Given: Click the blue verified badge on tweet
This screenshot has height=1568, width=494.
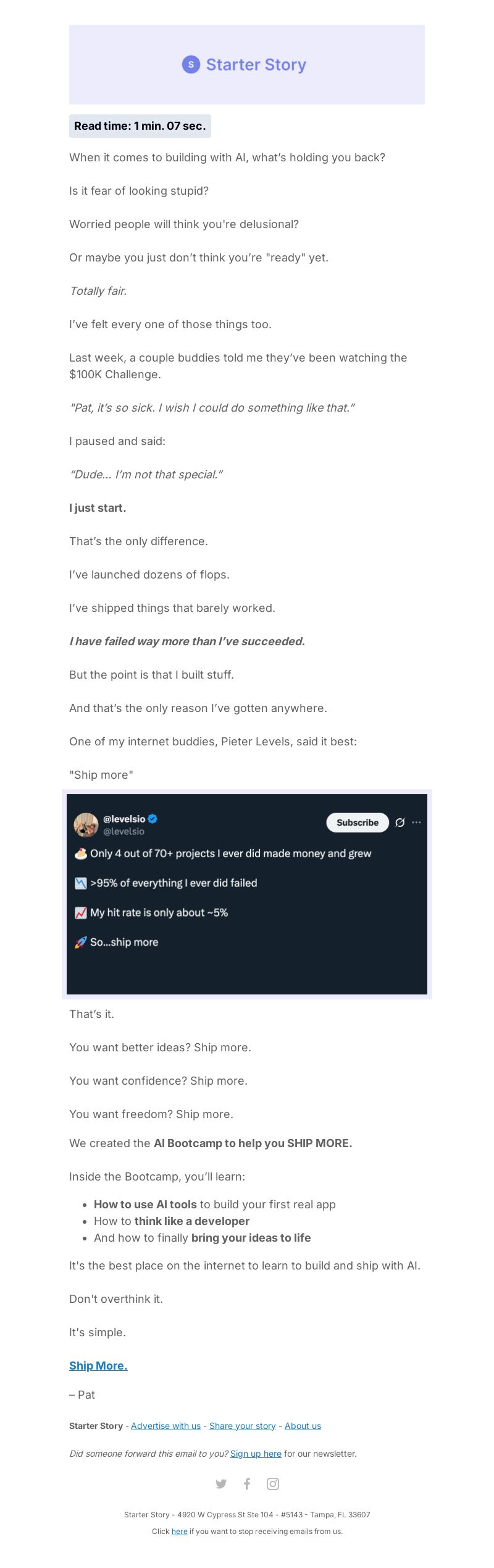Looking at the screenshot, I should tap(153, 819).
